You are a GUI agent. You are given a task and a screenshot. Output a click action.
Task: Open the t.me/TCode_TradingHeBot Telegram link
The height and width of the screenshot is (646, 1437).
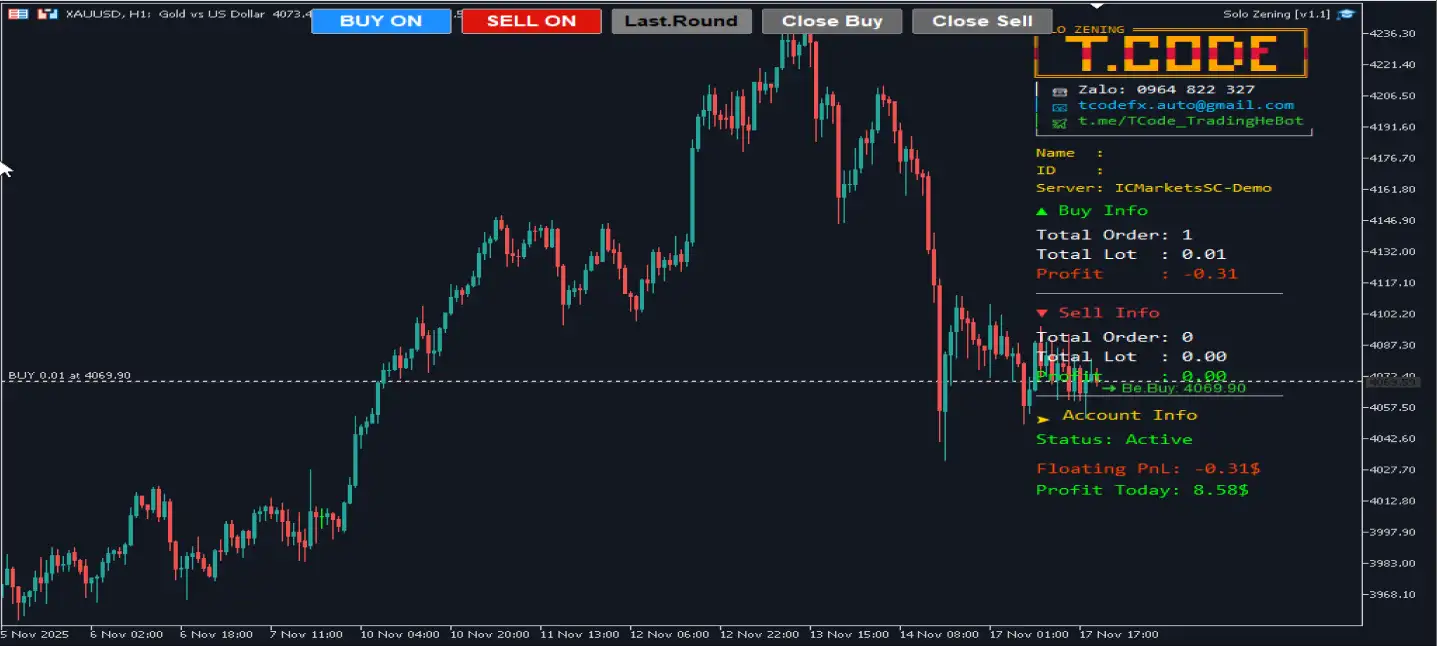[1190, 121]
